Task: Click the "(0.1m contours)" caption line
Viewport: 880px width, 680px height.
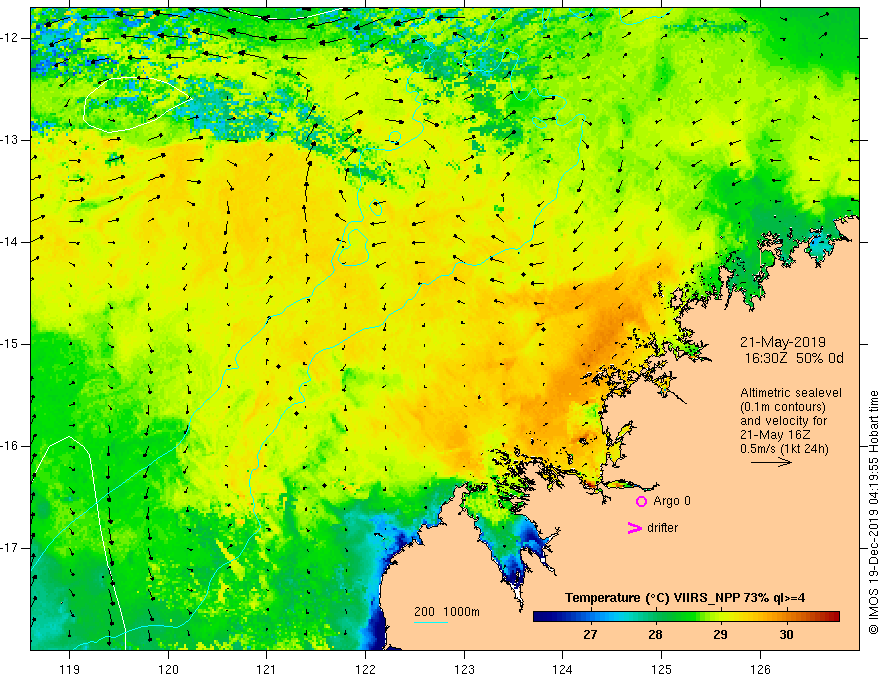Action: [x=782, y=407]
